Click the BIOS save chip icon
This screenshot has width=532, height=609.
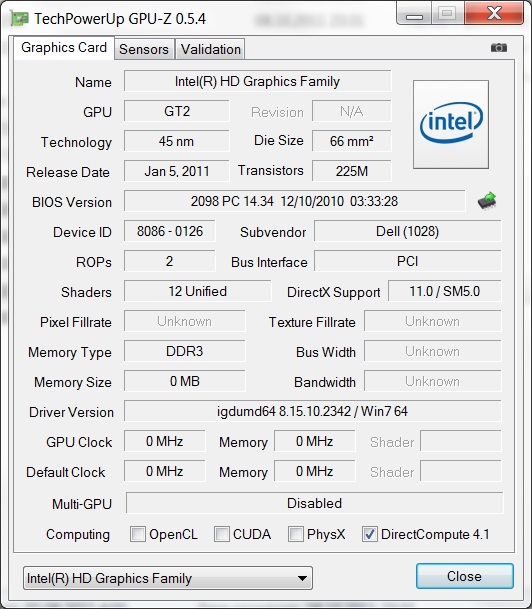(487, 201)
